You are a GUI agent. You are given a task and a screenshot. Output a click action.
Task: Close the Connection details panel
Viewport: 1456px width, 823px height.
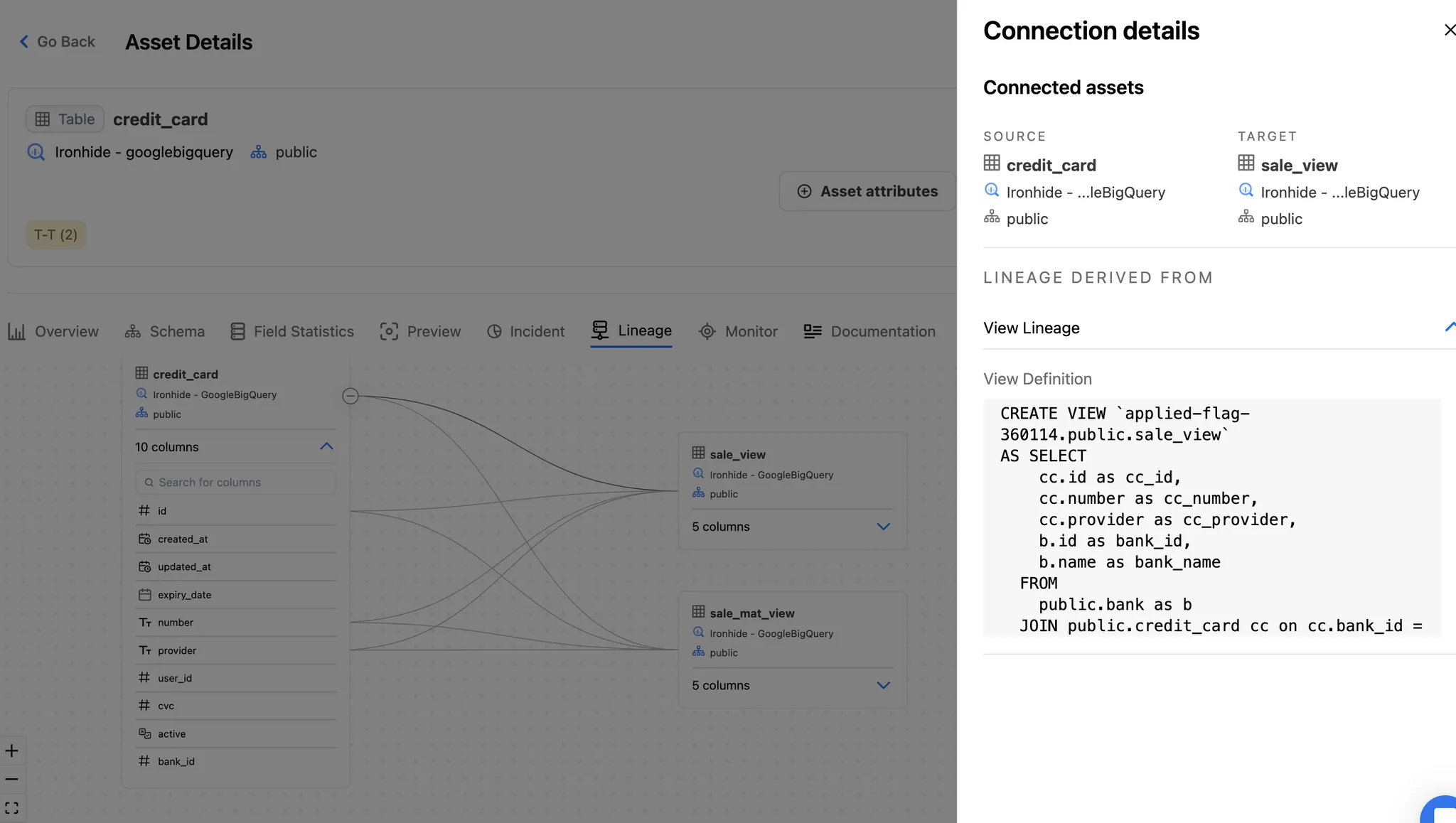pyautogui.click(x=1449, y=30)
